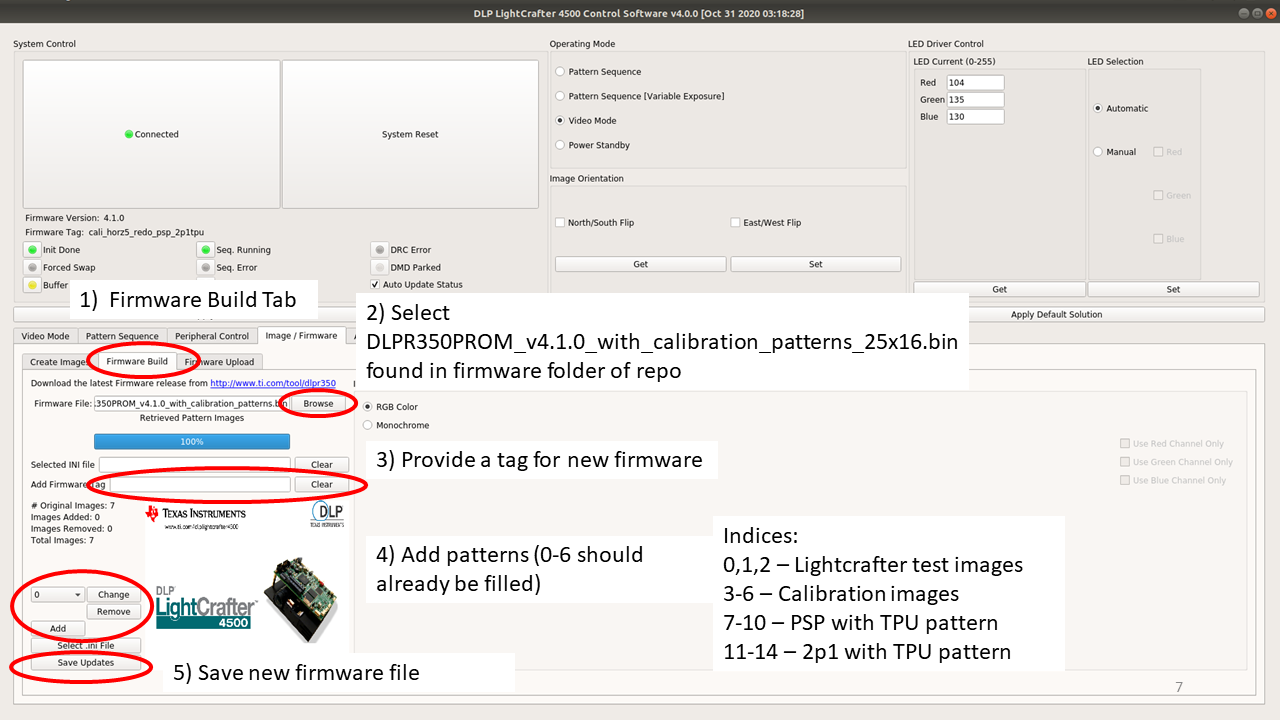Switch to the Video Mode tab
Screen dimensions: 1280x720
tap(45, 336)
